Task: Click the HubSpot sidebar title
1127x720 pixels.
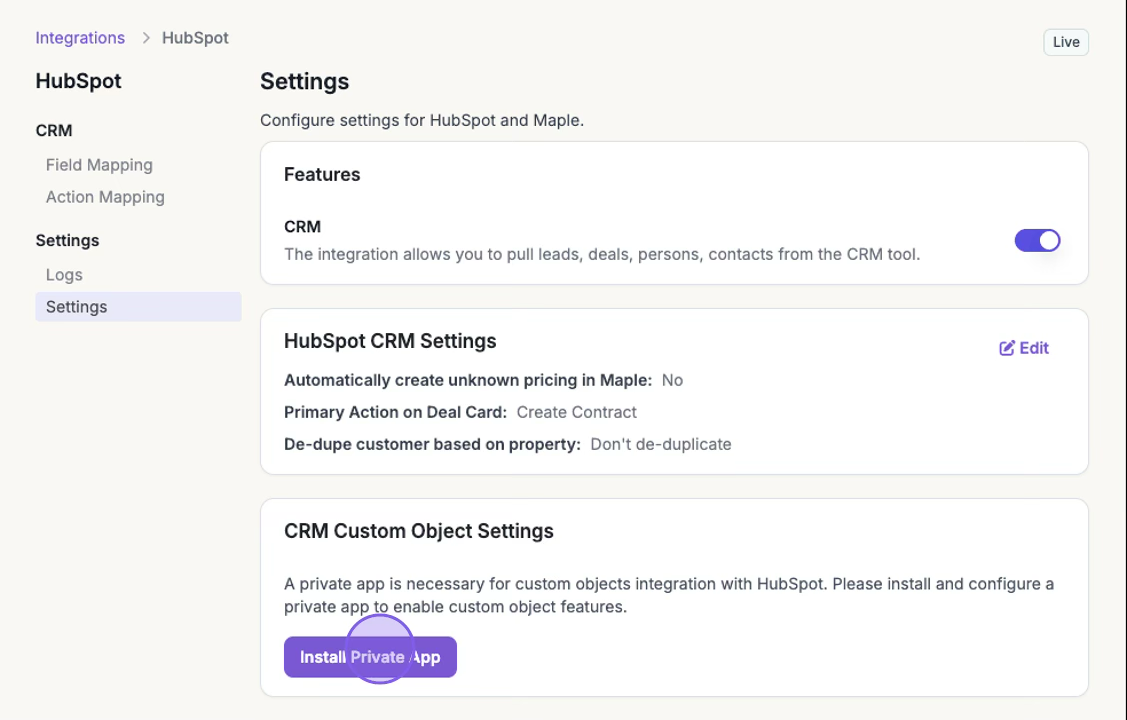Action: (78, 81)
